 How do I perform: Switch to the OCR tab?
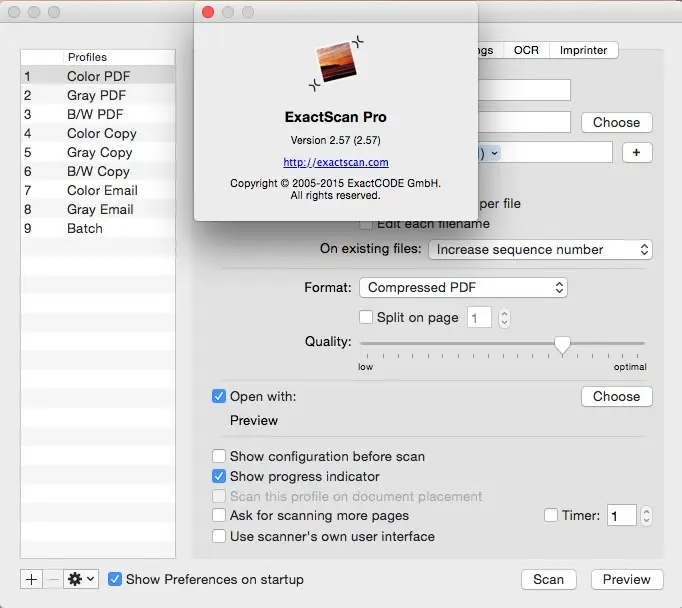point(526,50)
